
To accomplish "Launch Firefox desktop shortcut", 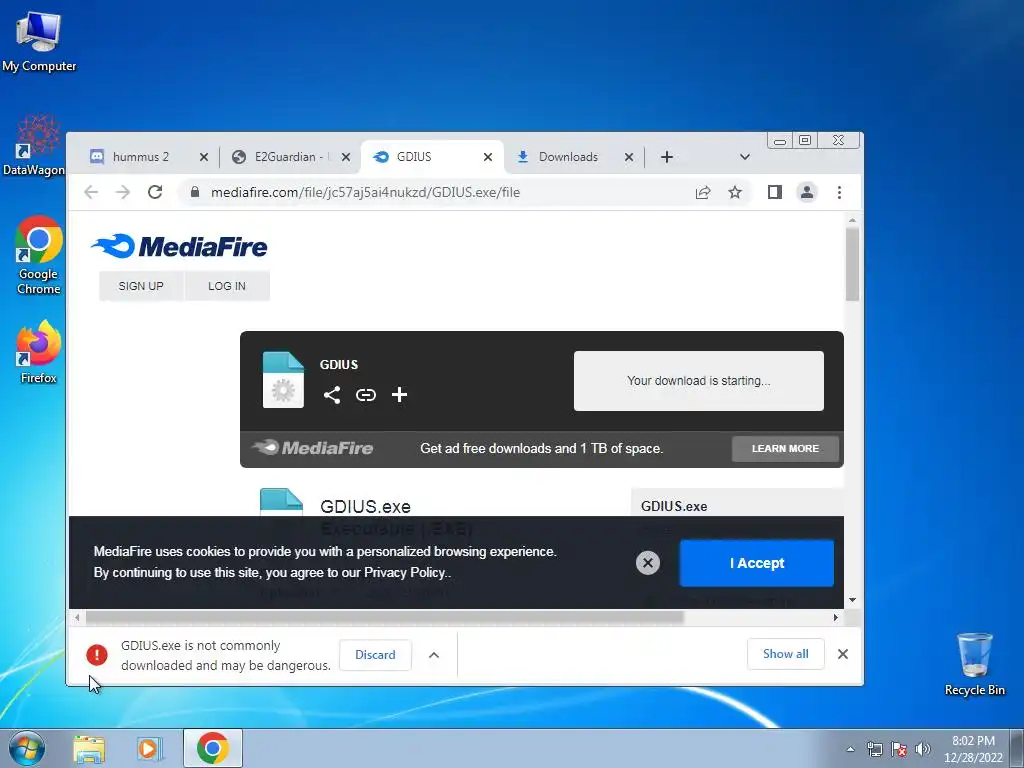I will point(39,351).
